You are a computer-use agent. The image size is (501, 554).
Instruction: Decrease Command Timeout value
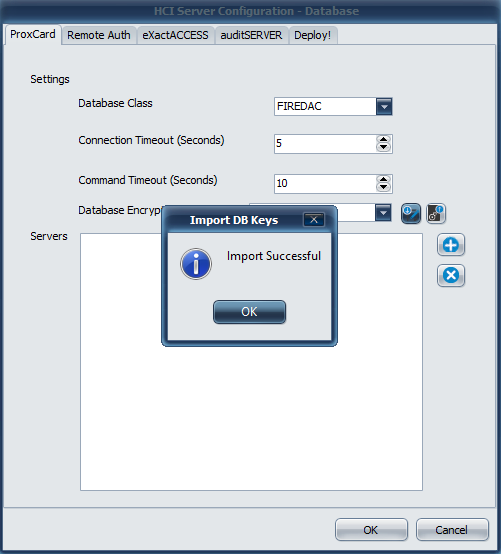pyautogui.click(x=383, y=187)
